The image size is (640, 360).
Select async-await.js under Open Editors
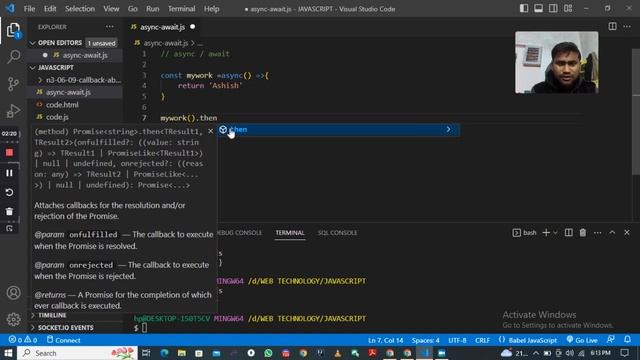click(75, 55)
